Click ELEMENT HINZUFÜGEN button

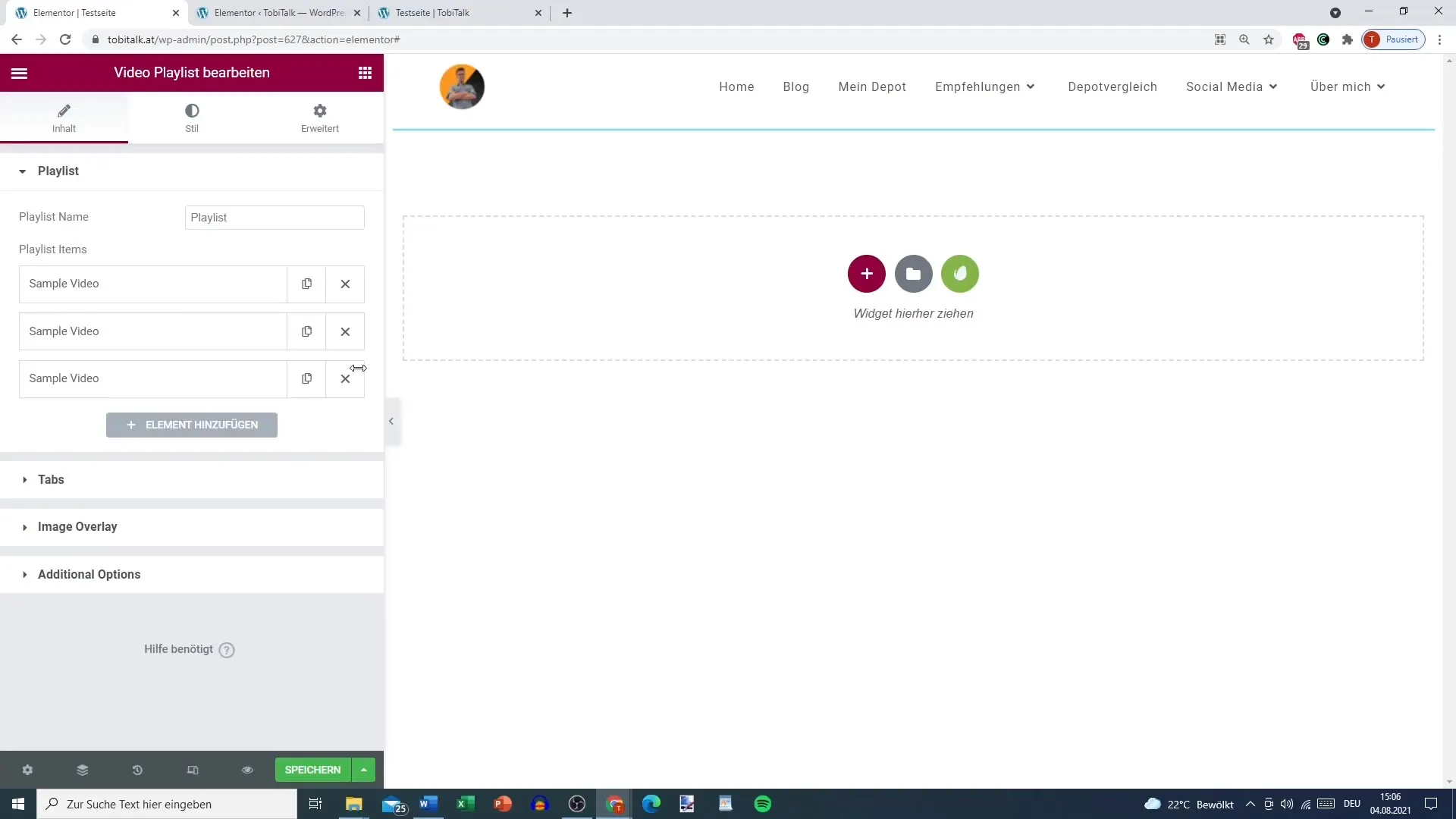[x=192, y=425]
